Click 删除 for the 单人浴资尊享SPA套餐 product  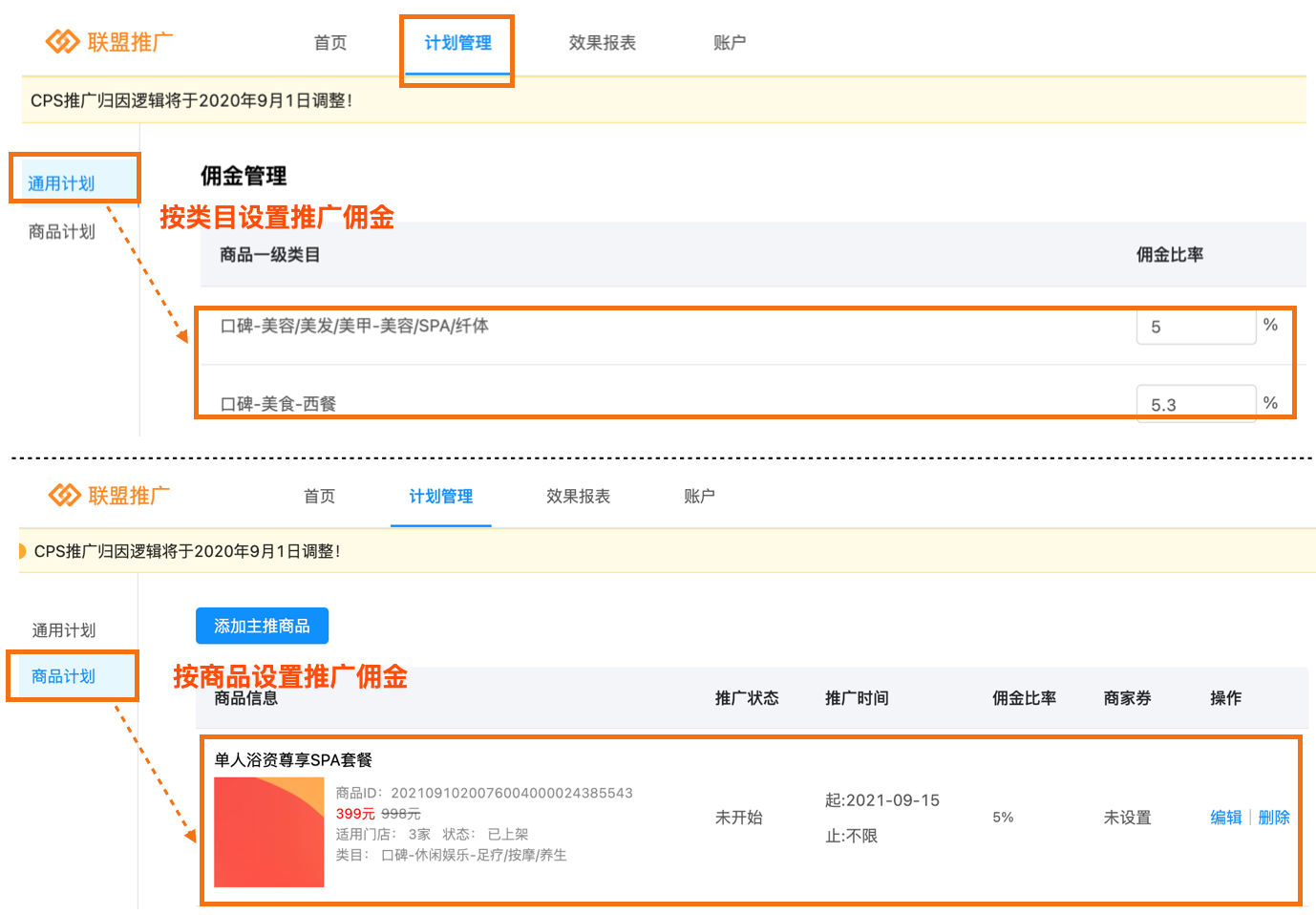(1274, 818)
